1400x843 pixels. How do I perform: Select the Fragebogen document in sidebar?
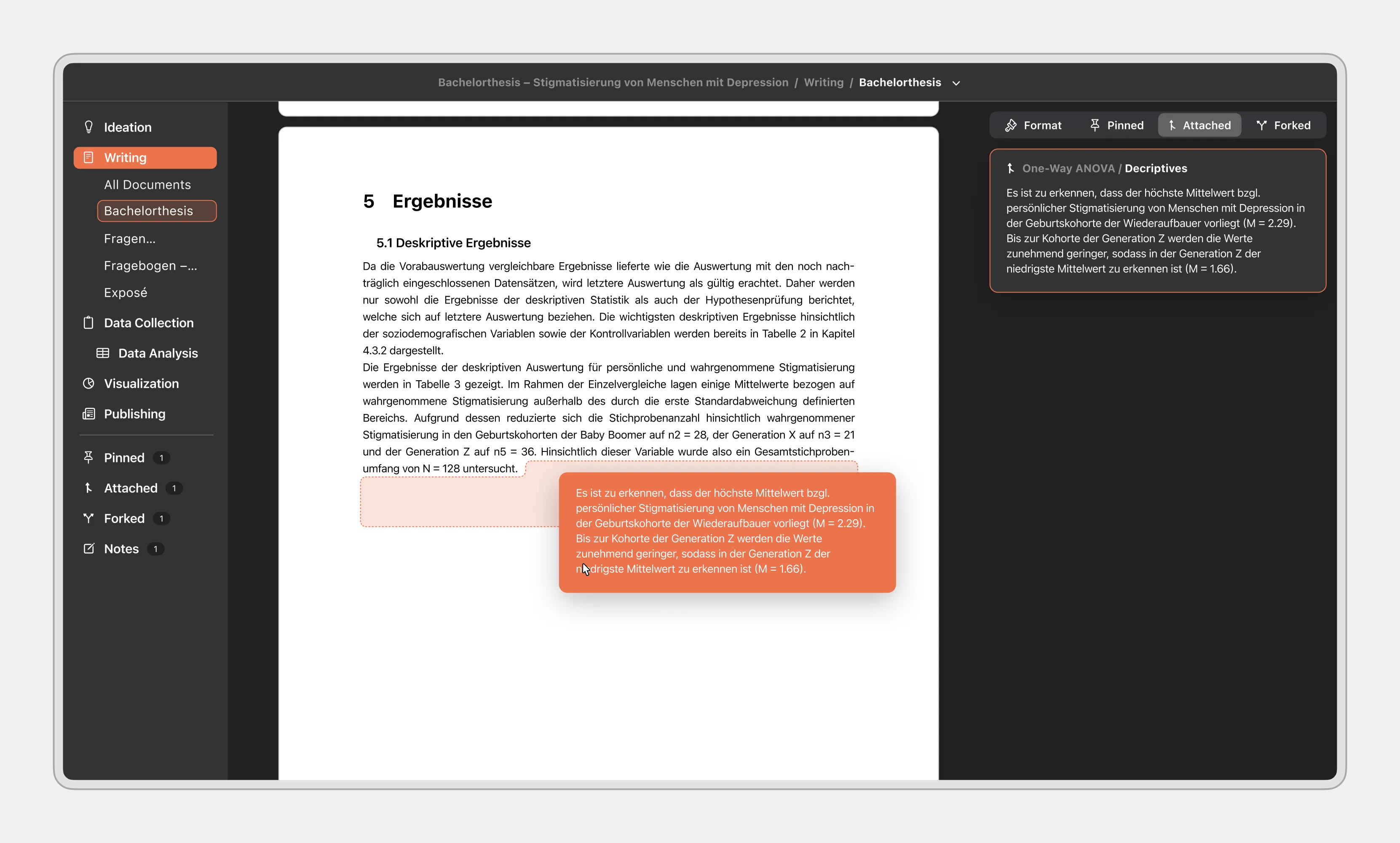pos(150,265)
